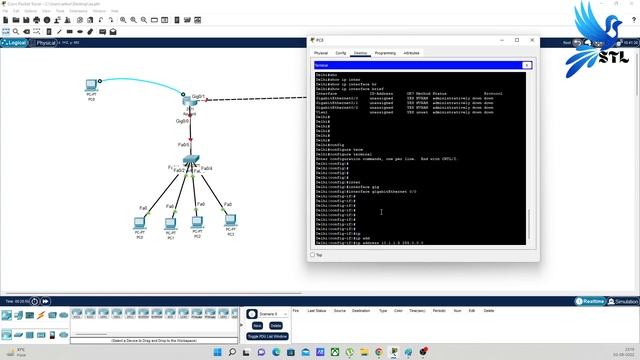The height and width of the screenshot is (360, 640).
Task: Open the Config tab in PC window
Action: 341,53
